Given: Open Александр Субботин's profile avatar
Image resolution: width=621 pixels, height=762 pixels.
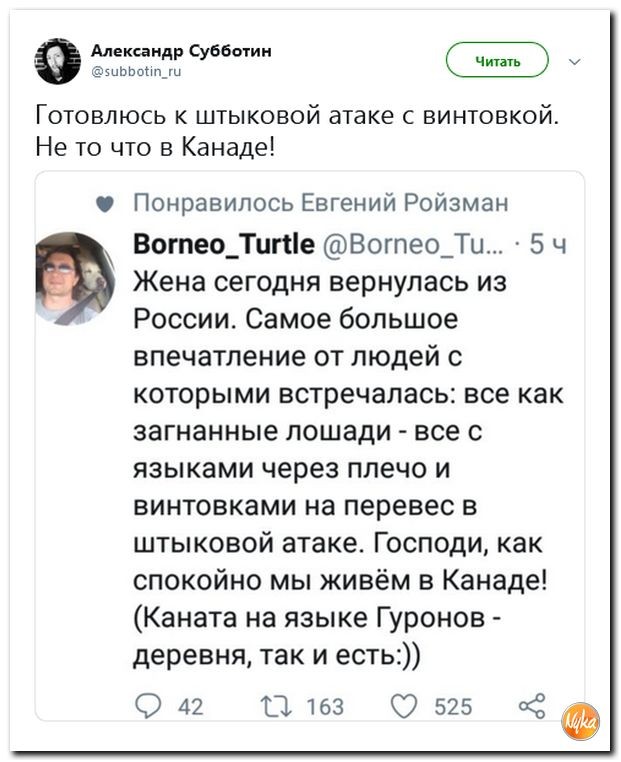Looking at the screenshot, I should [57, 61].
